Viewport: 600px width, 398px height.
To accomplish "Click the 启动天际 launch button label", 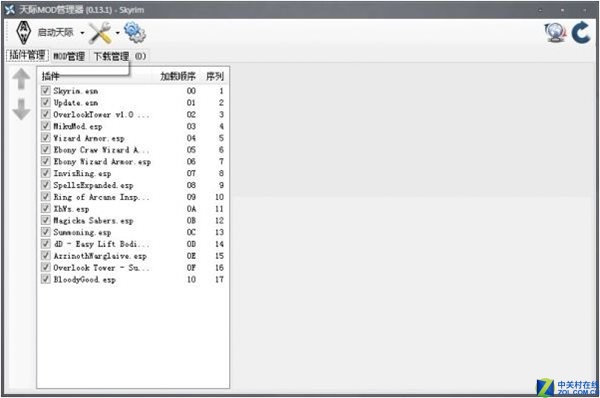I will (55, 33).
